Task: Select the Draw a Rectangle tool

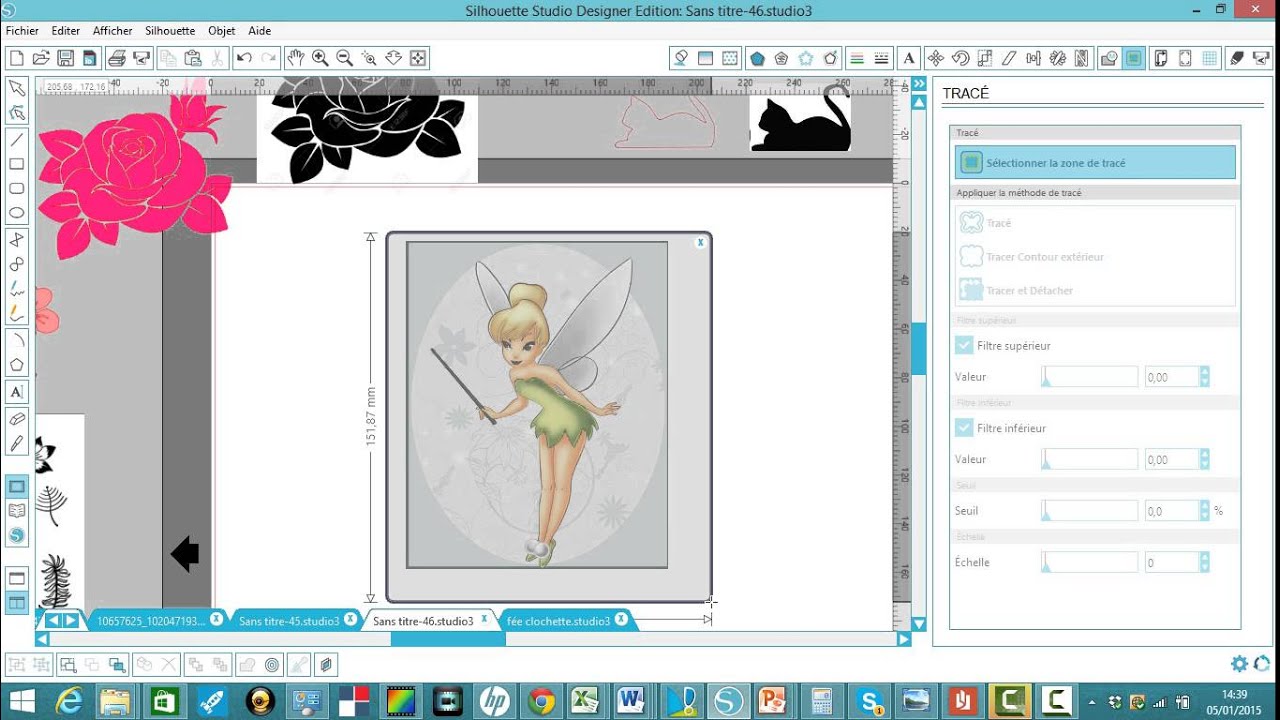Action: (17, 164)
